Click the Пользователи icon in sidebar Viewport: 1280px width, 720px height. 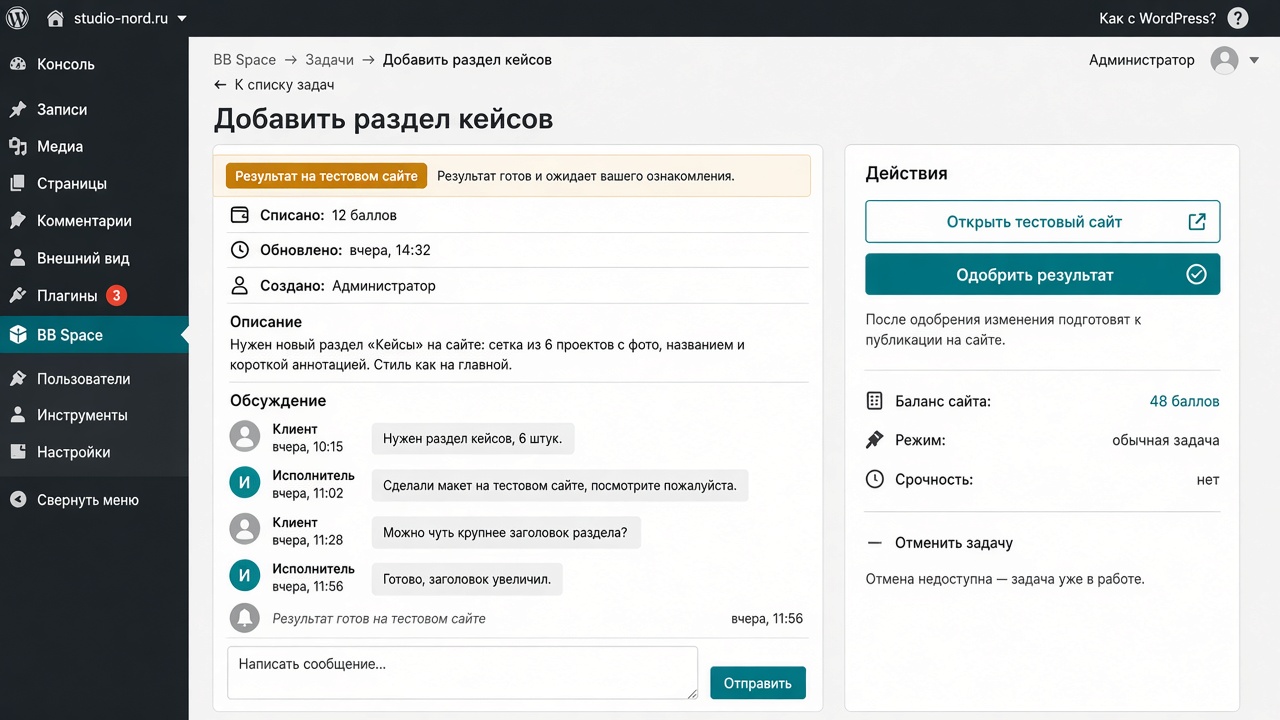coord(18,379)
